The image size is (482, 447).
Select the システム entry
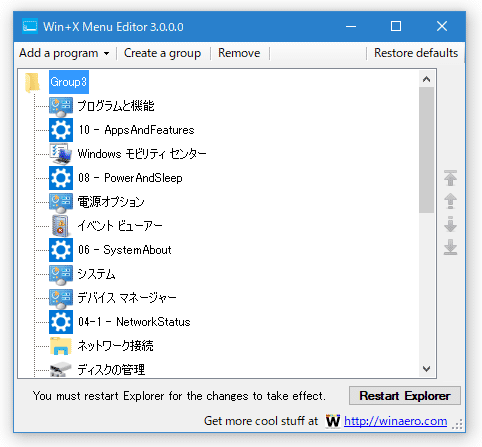point(96,274)
